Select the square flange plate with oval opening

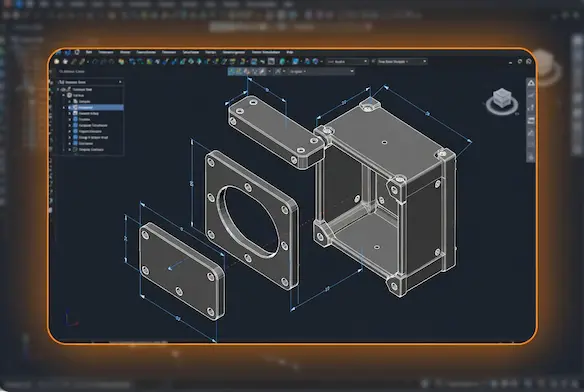(x=253, y=220)
